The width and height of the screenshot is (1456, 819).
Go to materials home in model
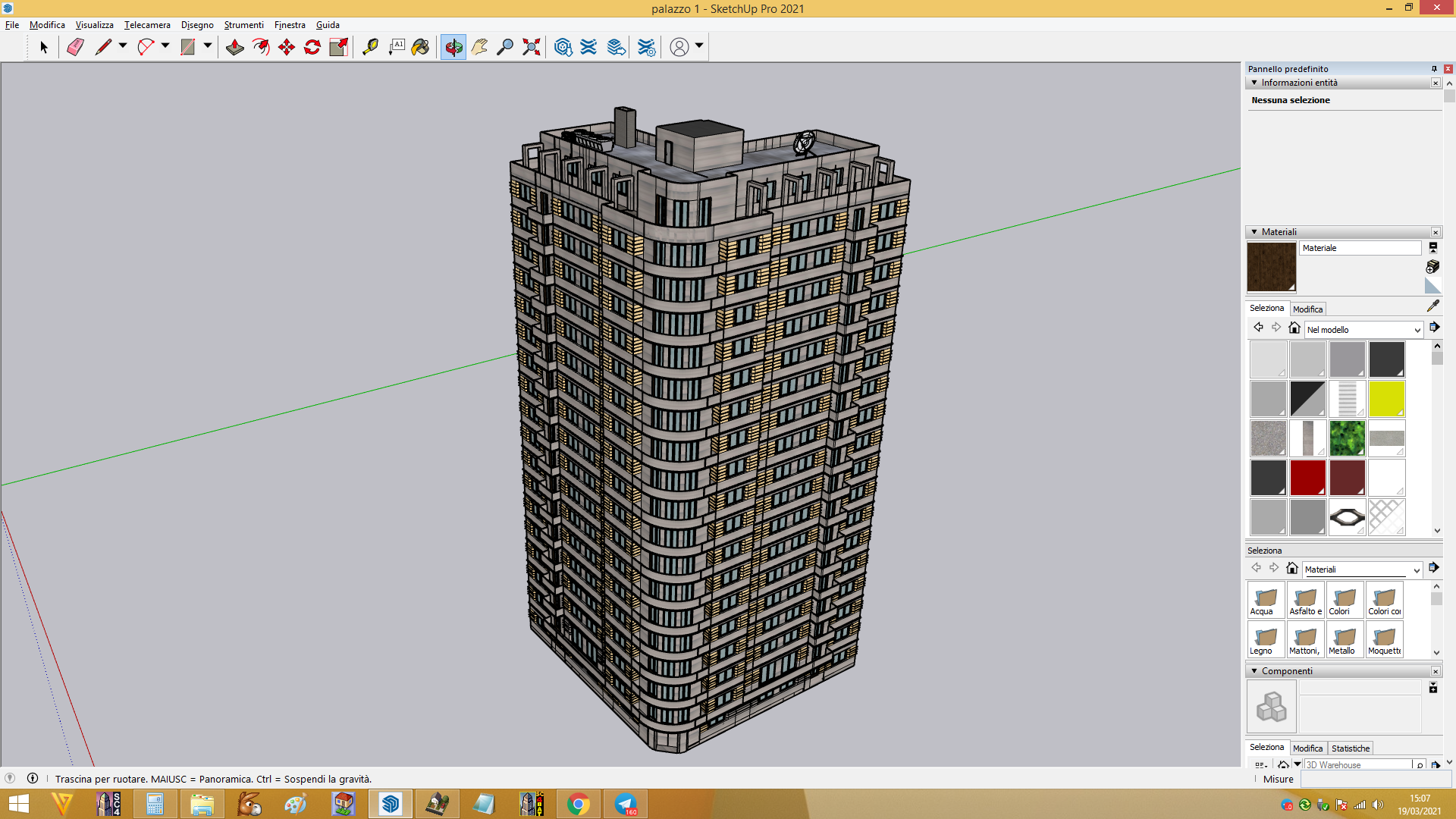point(1294,328)
